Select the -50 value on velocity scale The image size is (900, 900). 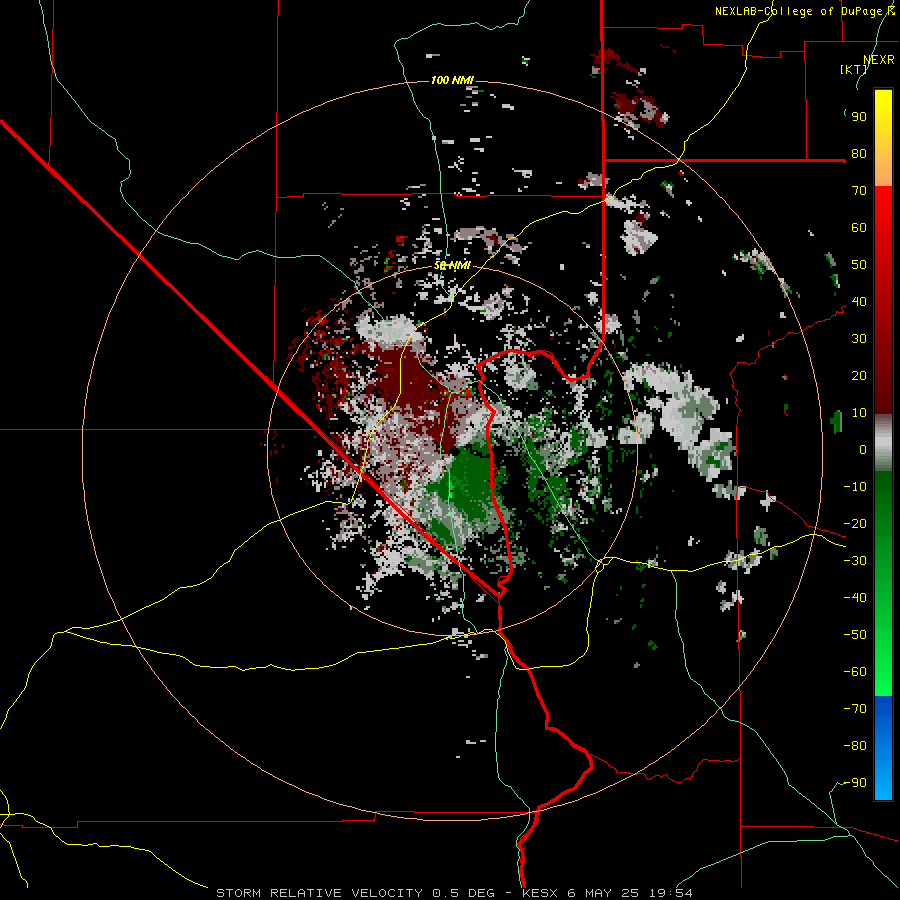point(855,635)
